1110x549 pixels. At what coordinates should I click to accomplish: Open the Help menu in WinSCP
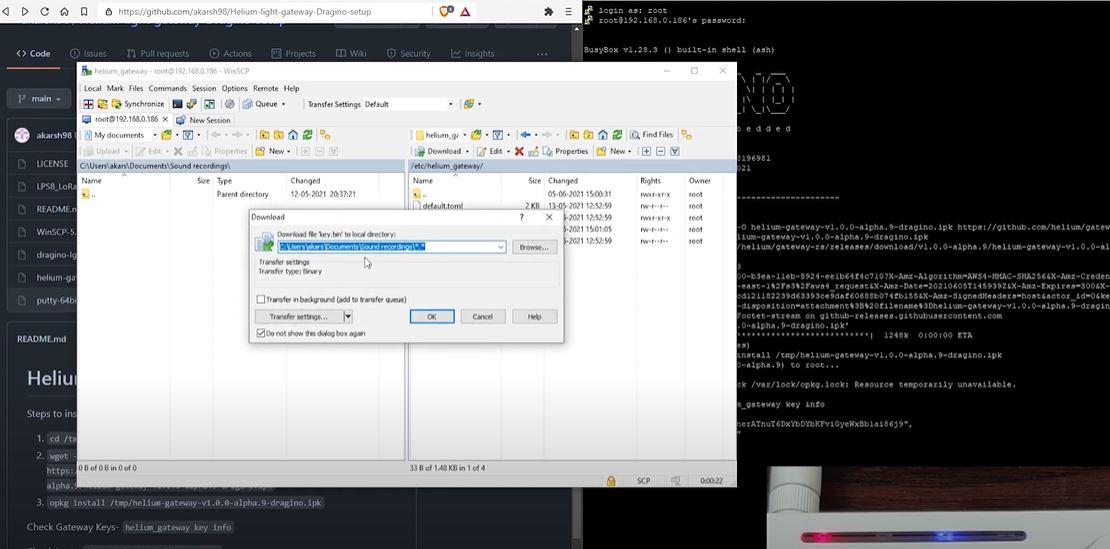291,88
